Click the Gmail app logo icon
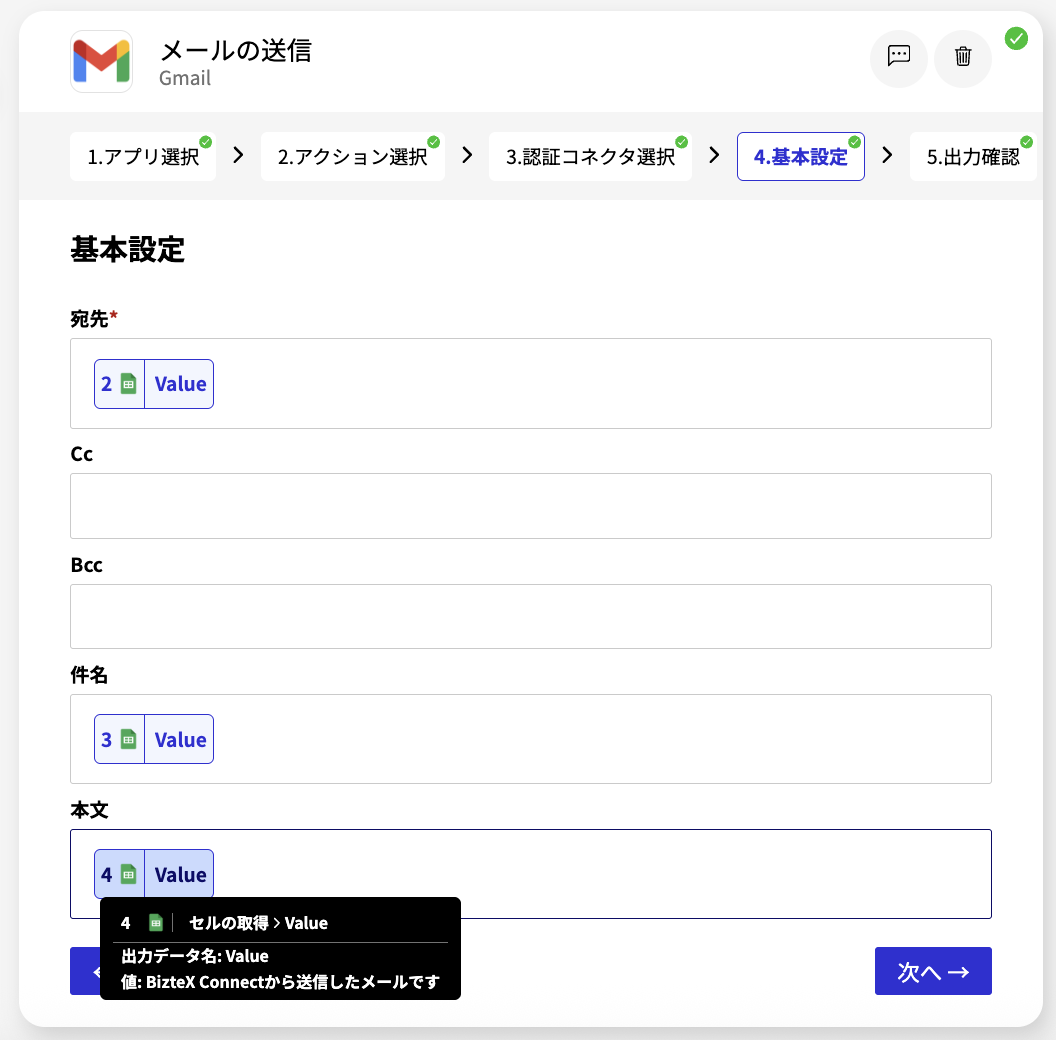Viewport: 1056px width, 1040px height. pyautogui.click(x=101, y=61)
